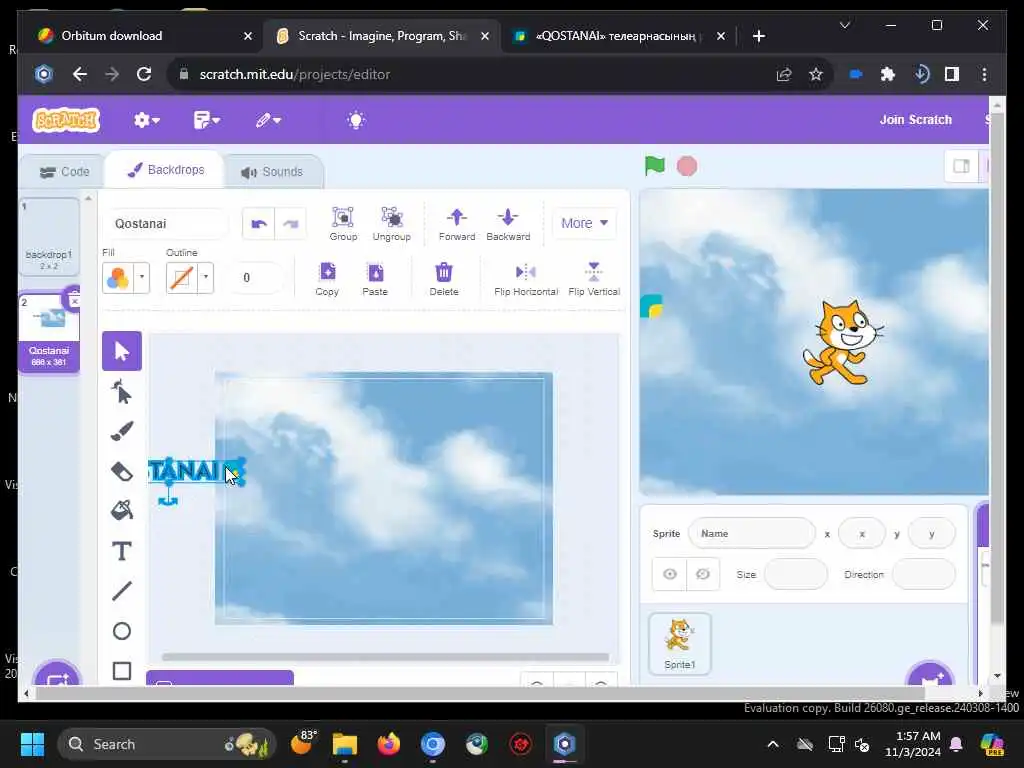The height and width of the screenshot is (768, 1024).
Task: Click the red stop button
Action: pyautogui.click(x=686, y=166)
